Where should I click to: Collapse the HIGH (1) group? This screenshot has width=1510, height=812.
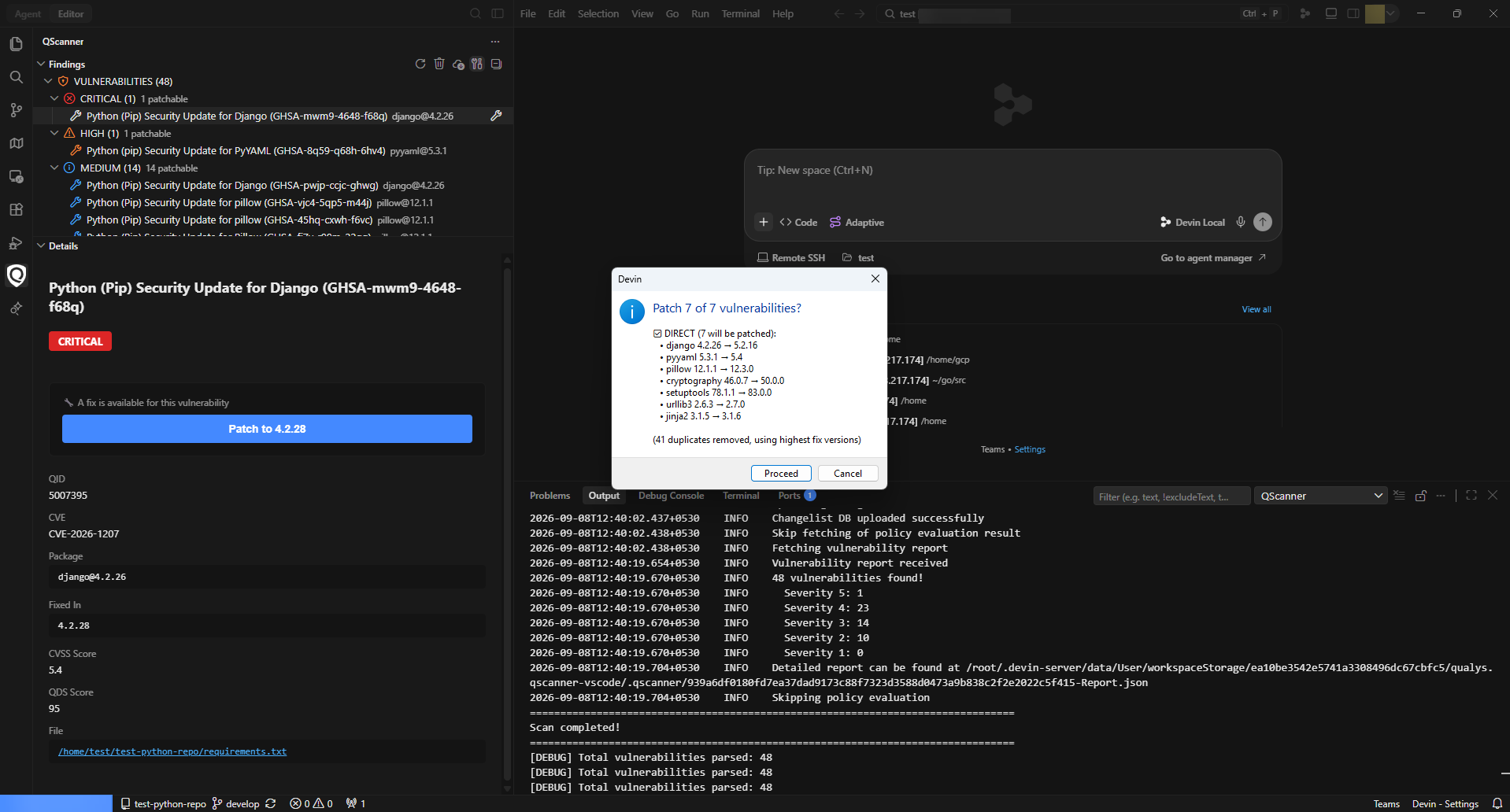click(54, 133)
